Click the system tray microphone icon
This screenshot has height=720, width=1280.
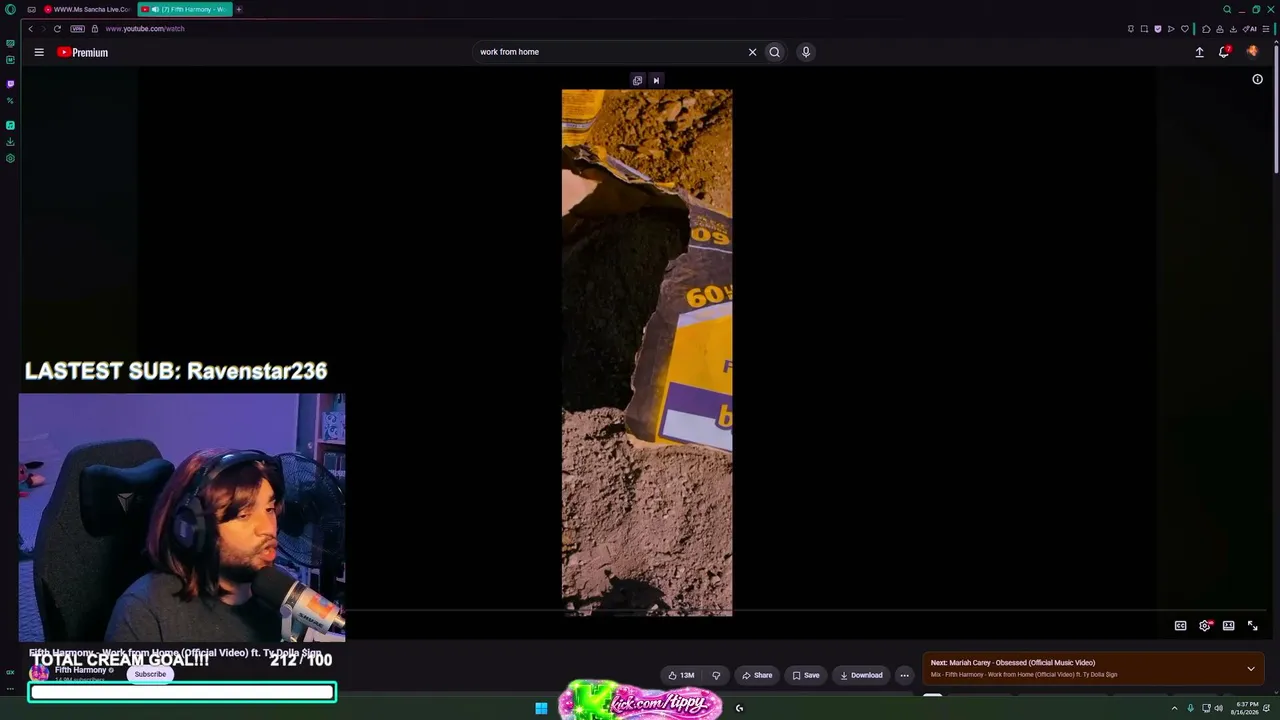coord(1190,708)
